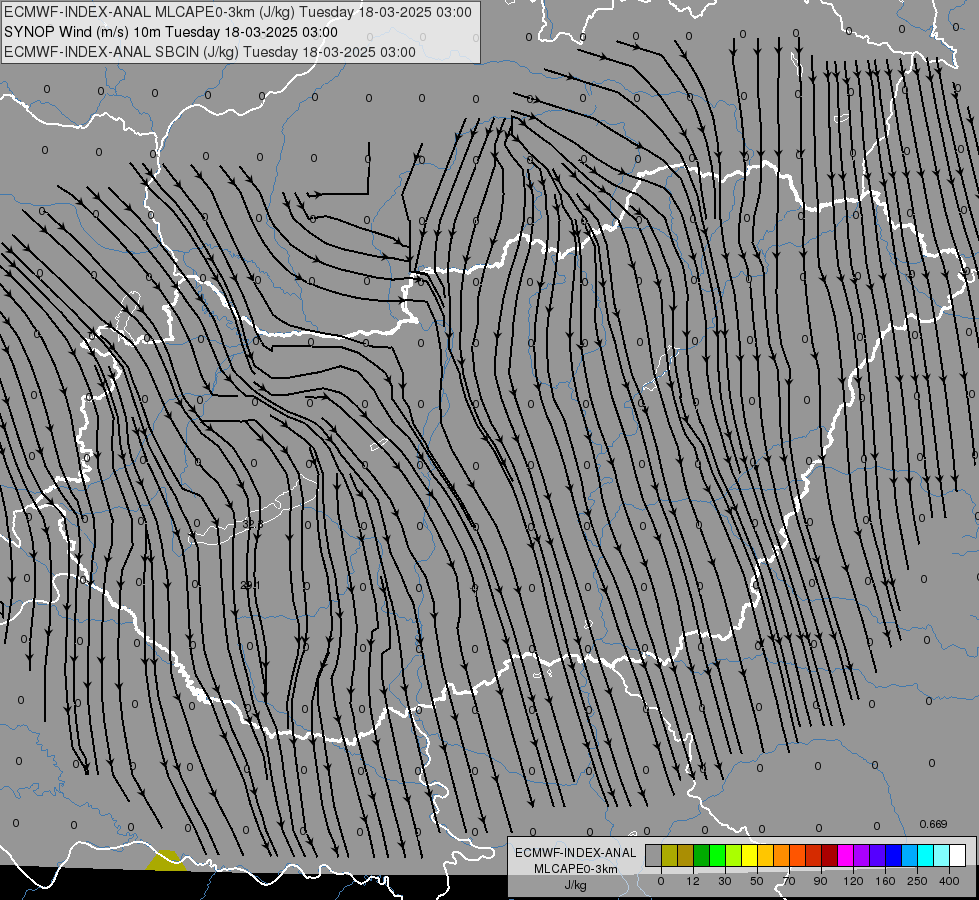Click the legend tick label 160
979x900 pixels.
point(885,881)
